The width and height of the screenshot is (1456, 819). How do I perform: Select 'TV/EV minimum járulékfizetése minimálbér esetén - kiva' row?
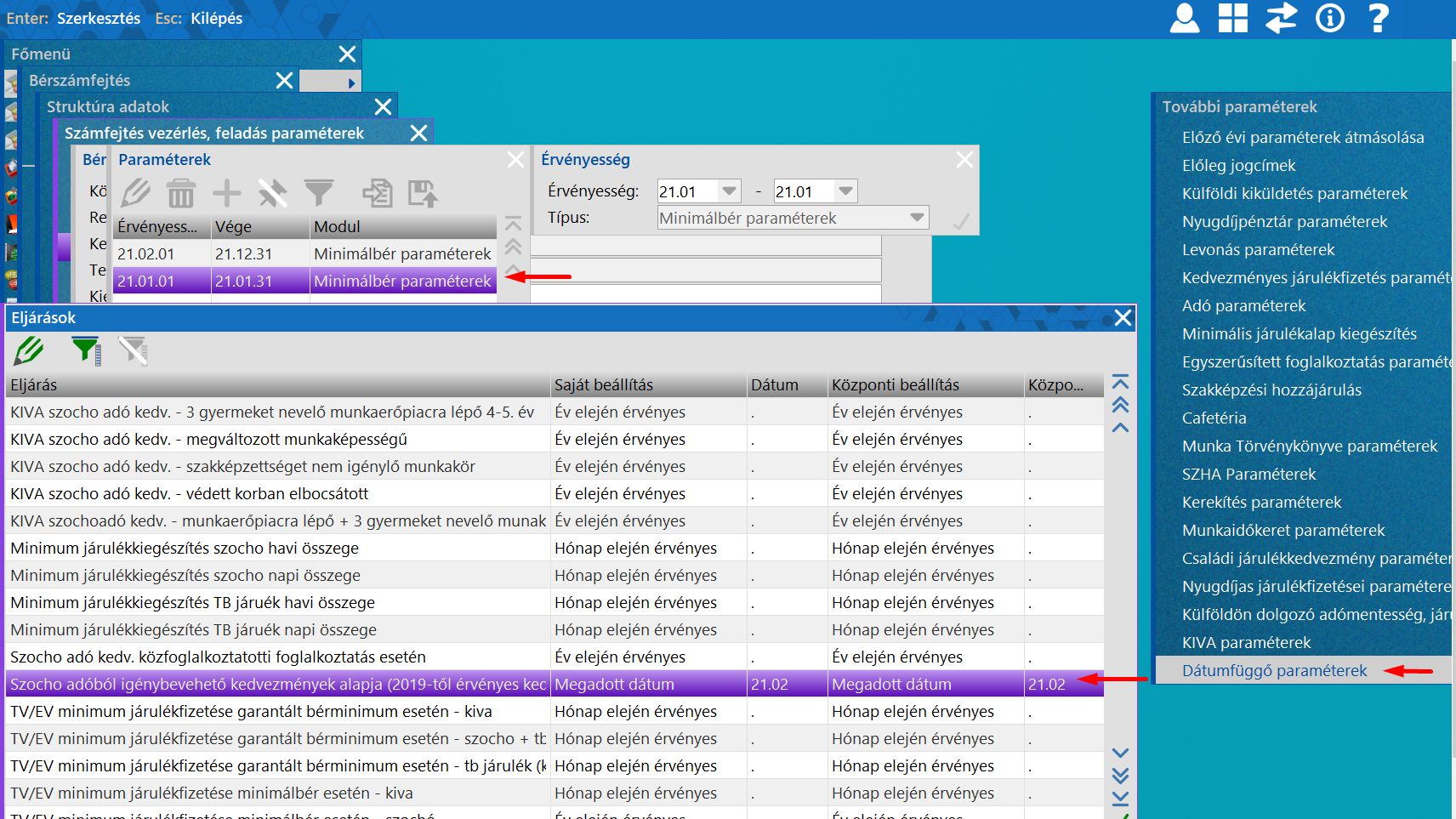pos(555,793)
